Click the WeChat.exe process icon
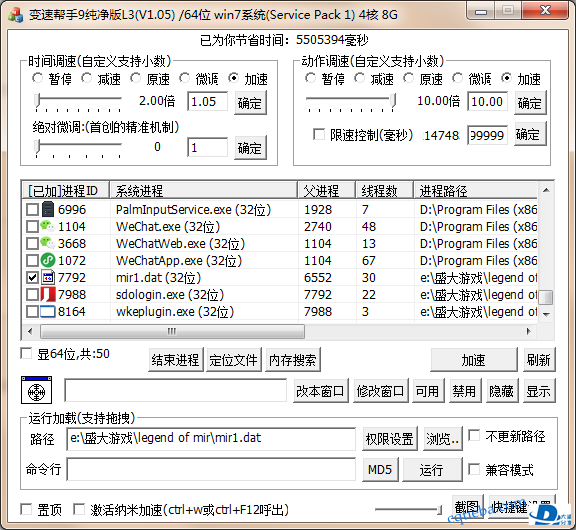The image size is (576, 530). pyautogui.click(x=47, y=226)
